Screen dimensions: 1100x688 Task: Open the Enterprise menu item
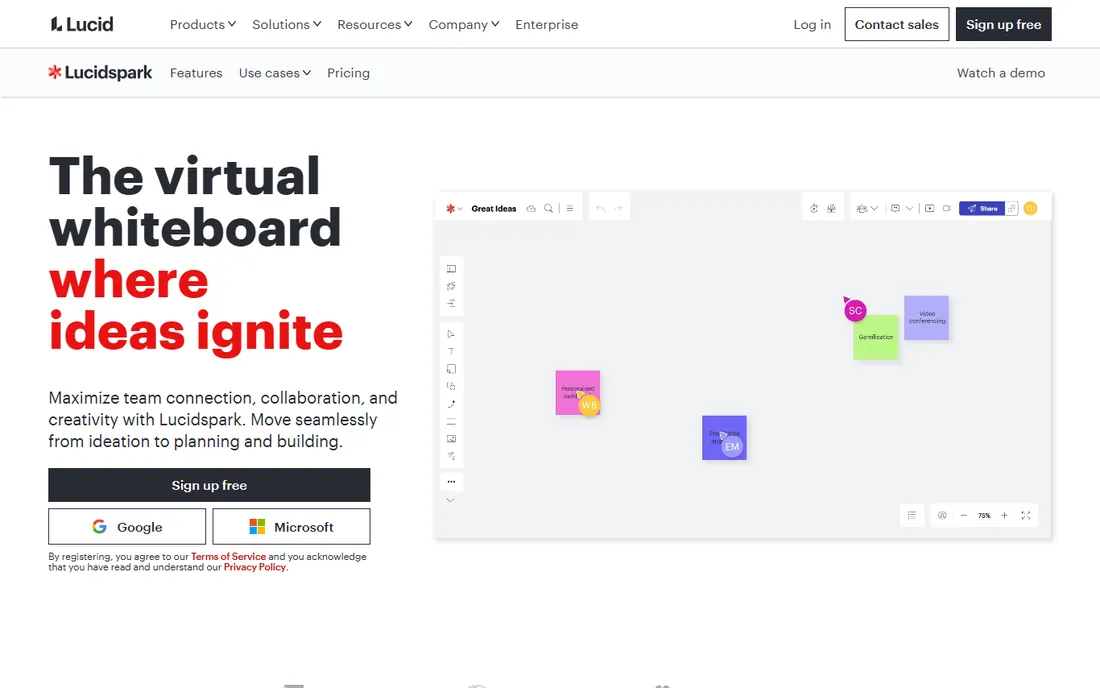(x=546, y=25)
